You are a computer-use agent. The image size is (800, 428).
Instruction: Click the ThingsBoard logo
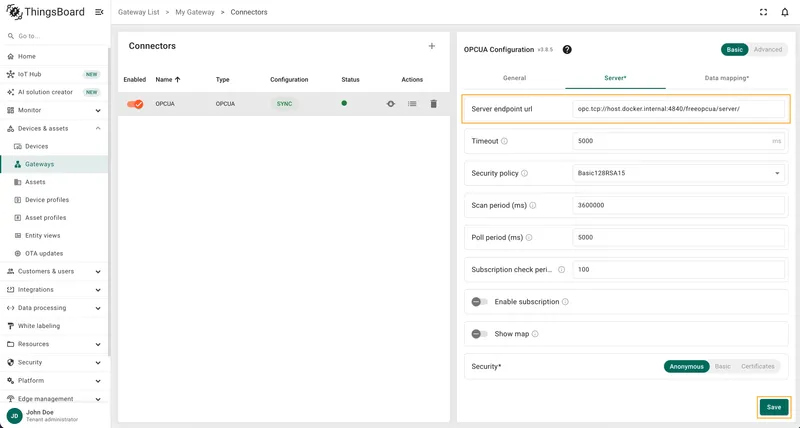[x=45, y=12]
